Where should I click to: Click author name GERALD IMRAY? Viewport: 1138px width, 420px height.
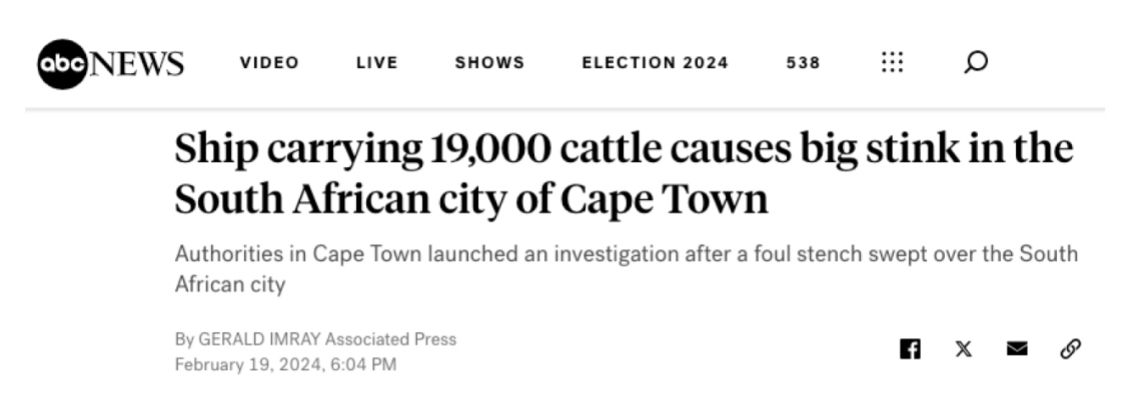(259, 339)
